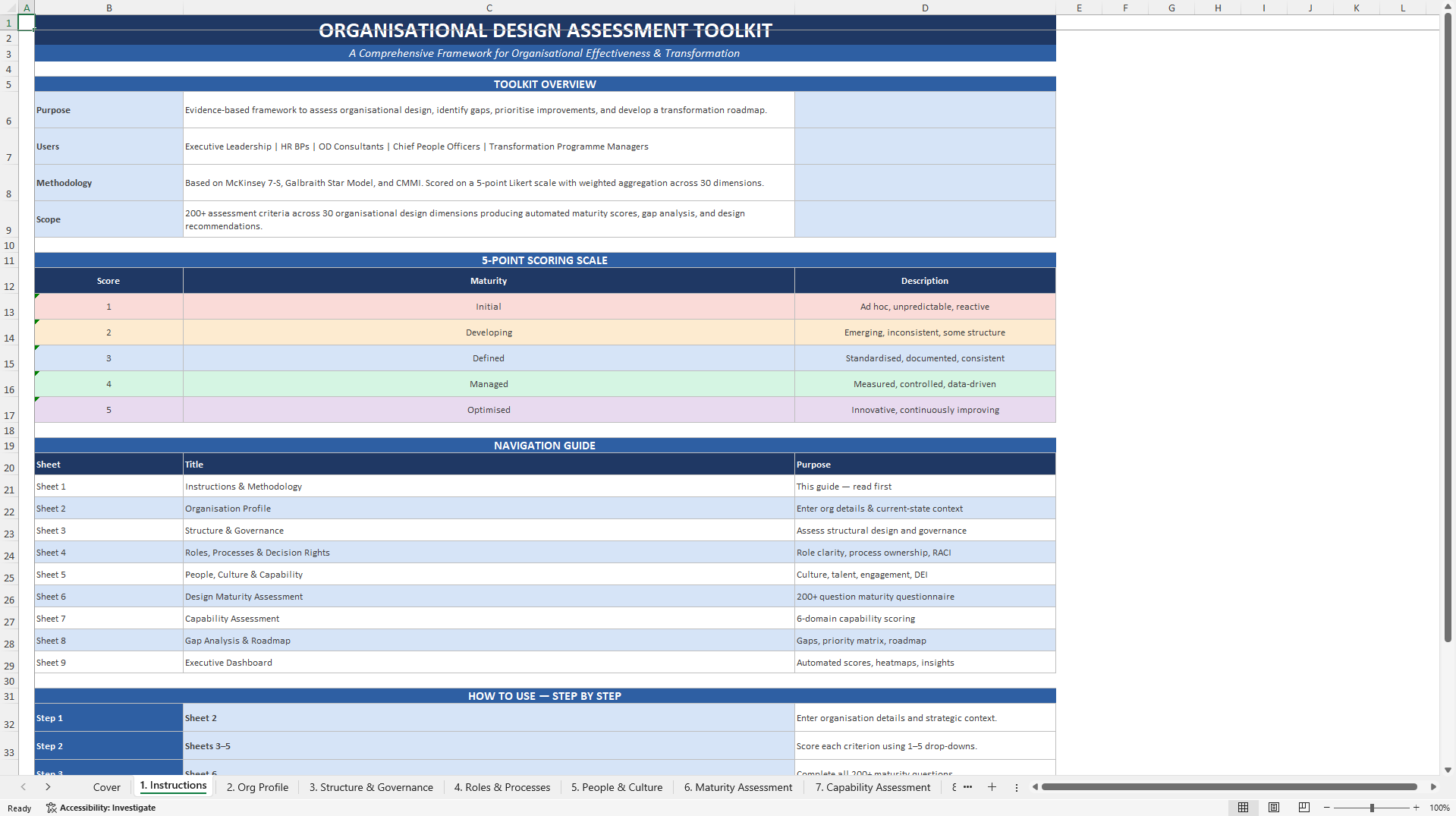1456x816 pixels.
Task: Select the 'Sheets 3–5' cell
Action: click(489, 746)
